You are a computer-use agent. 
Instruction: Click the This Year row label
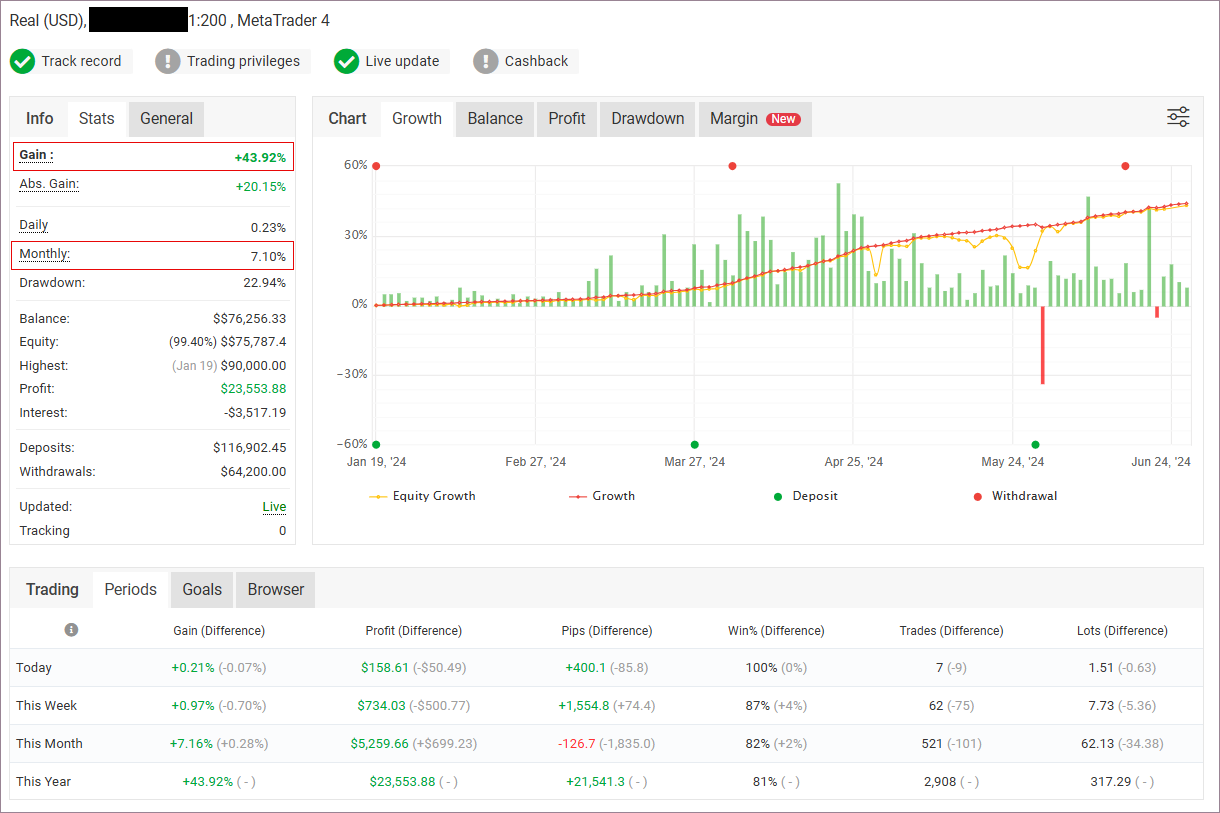44,782
